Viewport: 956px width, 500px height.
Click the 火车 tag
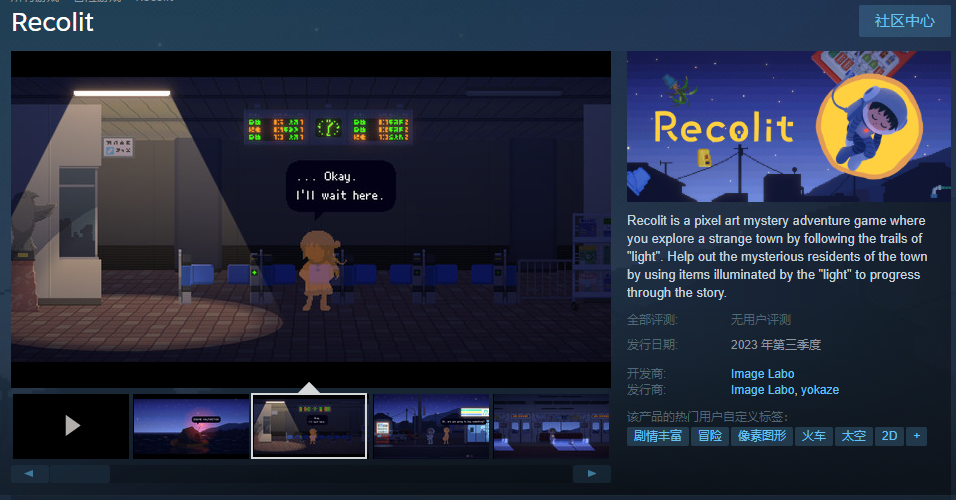tap(813, 436)
